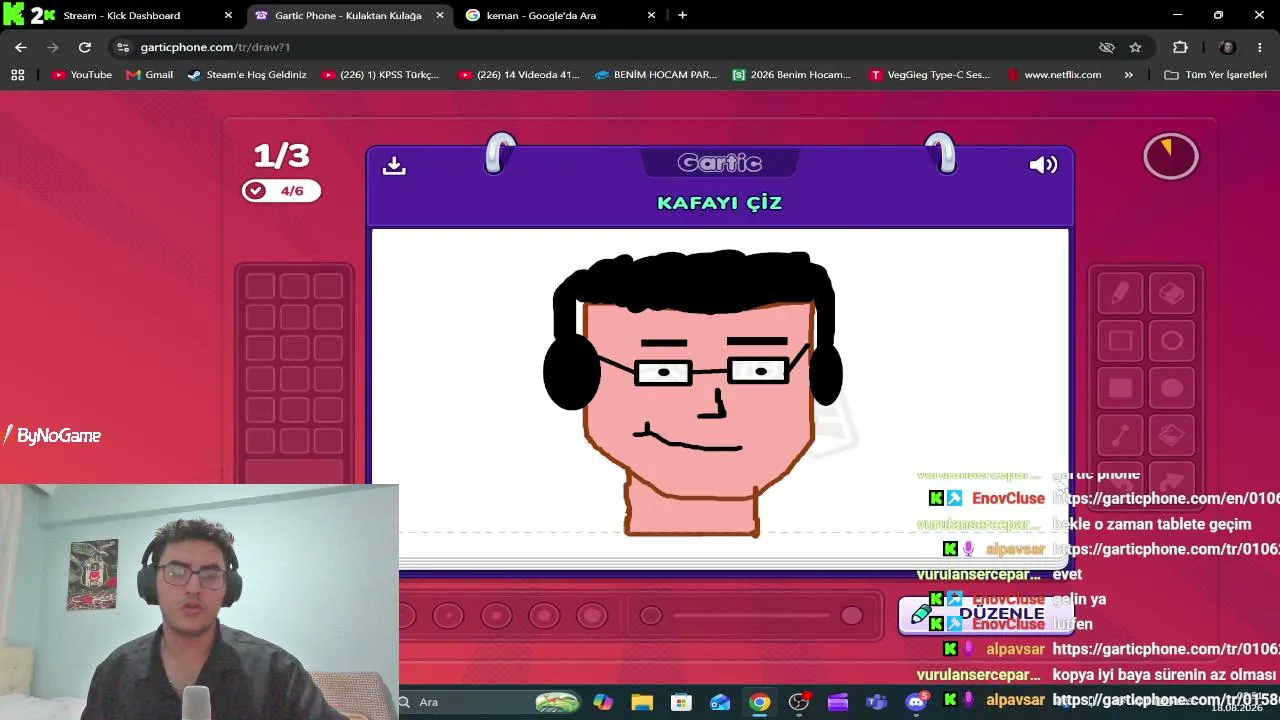Open the 2026 Benim Hocam bookmark
This screenshot has width=1280, height=720.
792,75
